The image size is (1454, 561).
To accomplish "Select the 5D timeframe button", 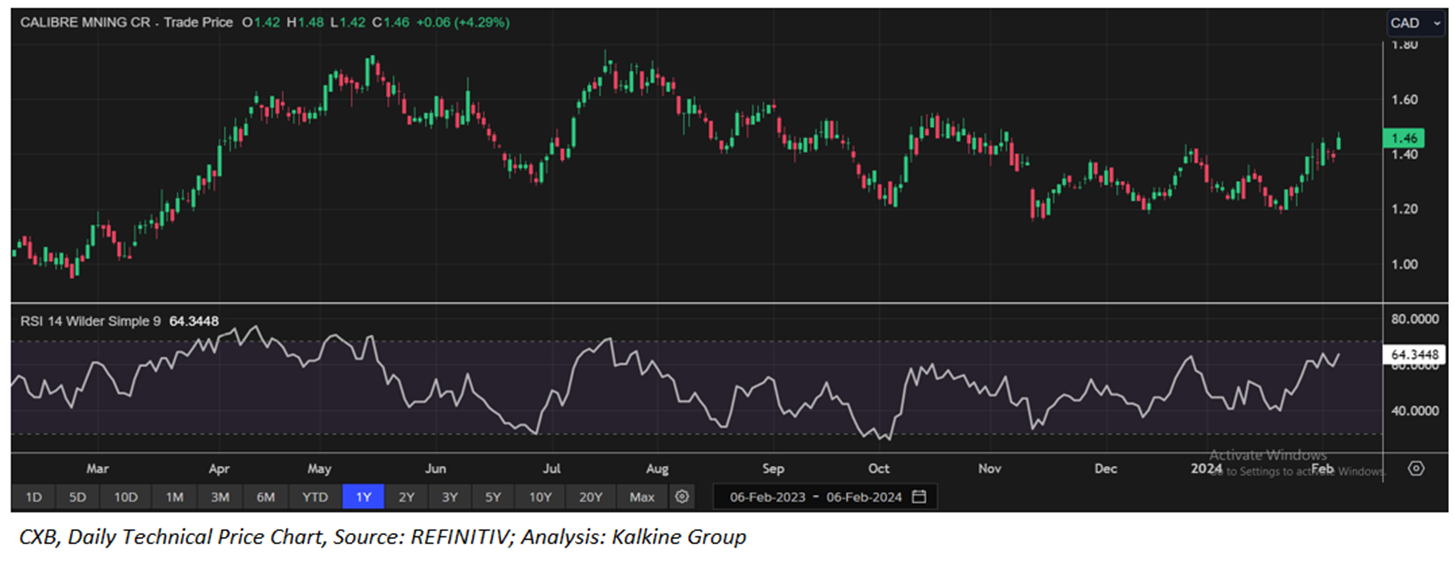I will coord(78,497).
